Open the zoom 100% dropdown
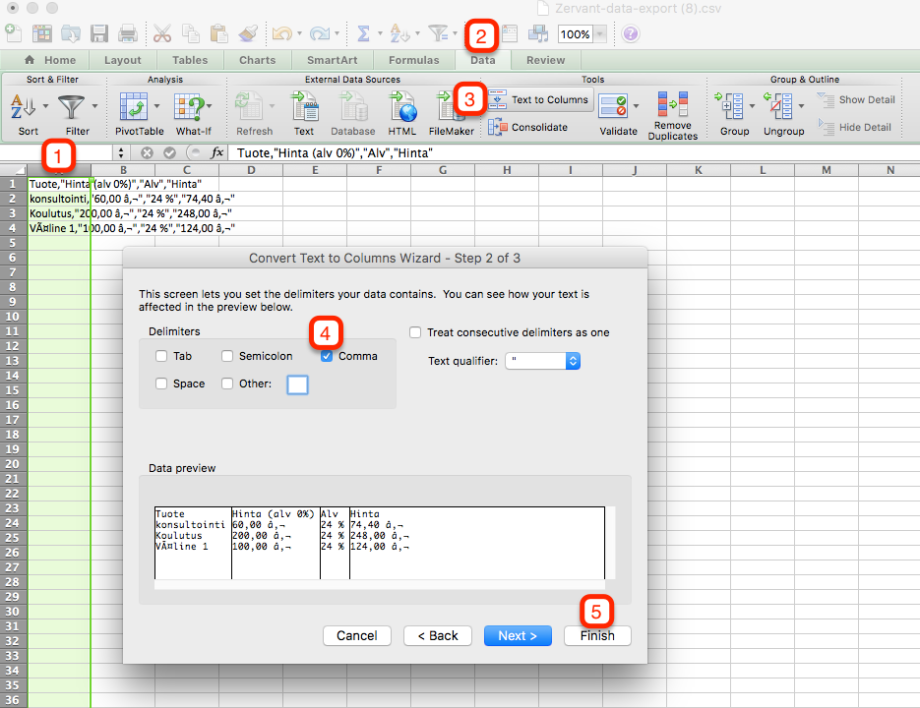Screen dimensions: 920x708 600,34
